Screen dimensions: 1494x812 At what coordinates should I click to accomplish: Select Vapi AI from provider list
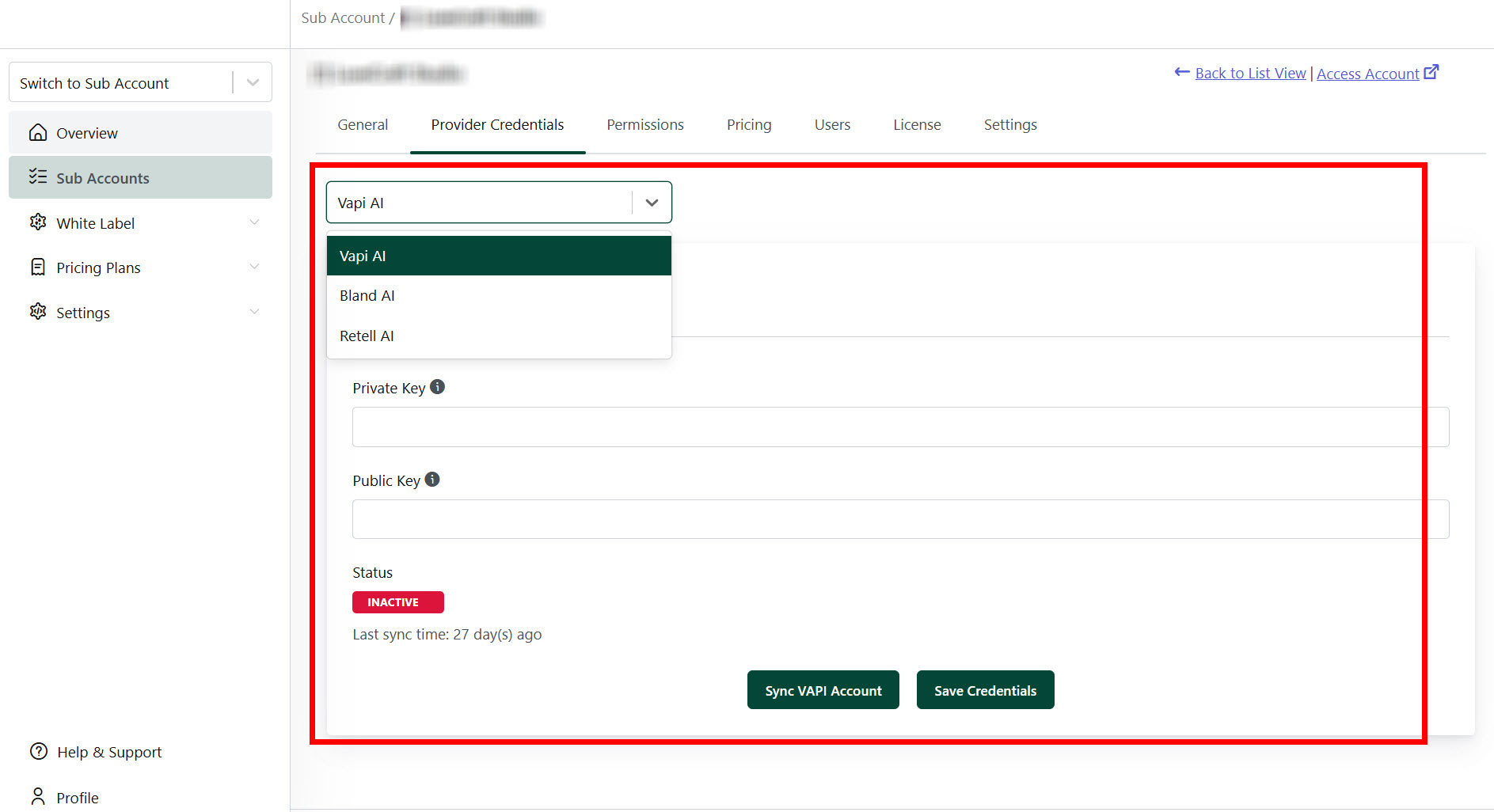click(499, 256)
